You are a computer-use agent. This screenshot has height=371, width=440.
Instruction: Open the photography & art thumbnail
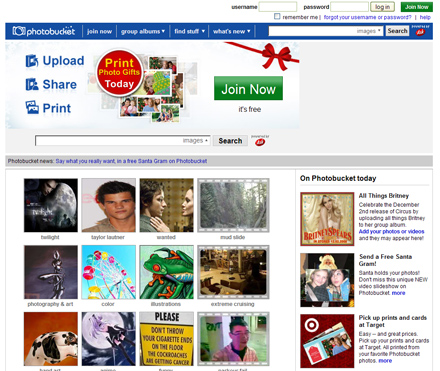click(x=51, y=272)
